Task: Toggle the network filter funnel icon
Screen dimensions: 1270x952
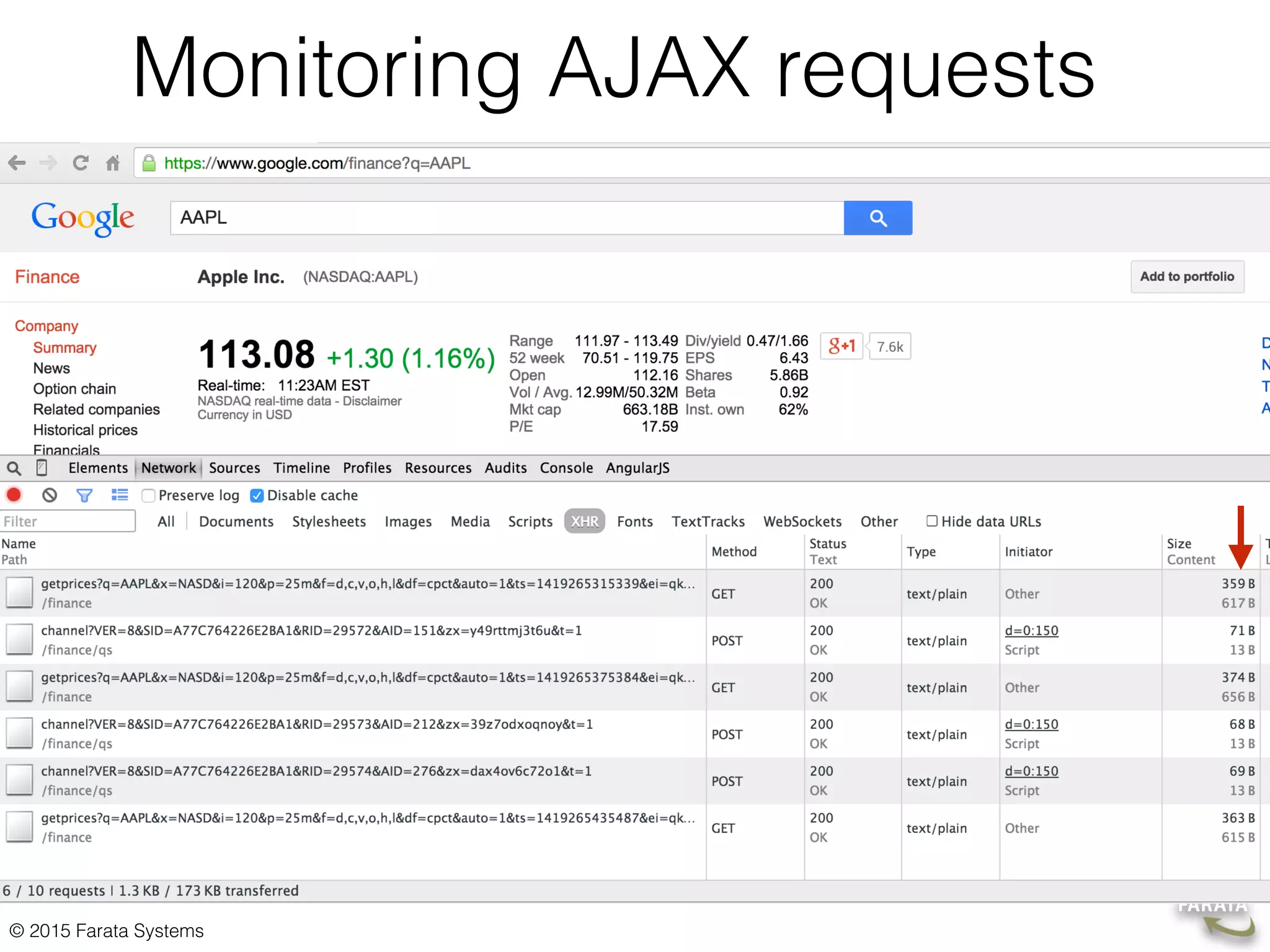Action: point(84,495)
